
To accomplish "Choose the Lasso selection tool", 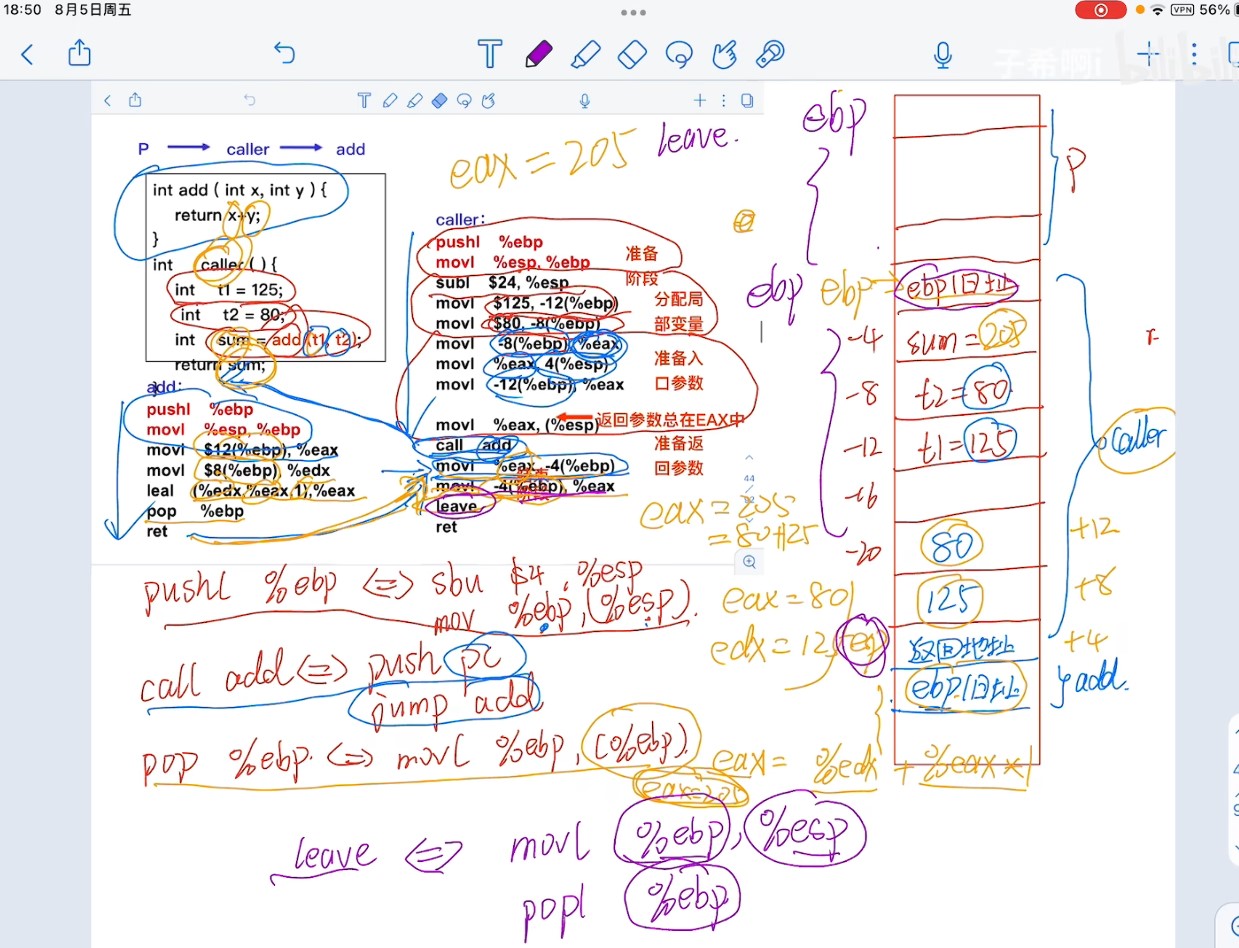I will (679, 54).
